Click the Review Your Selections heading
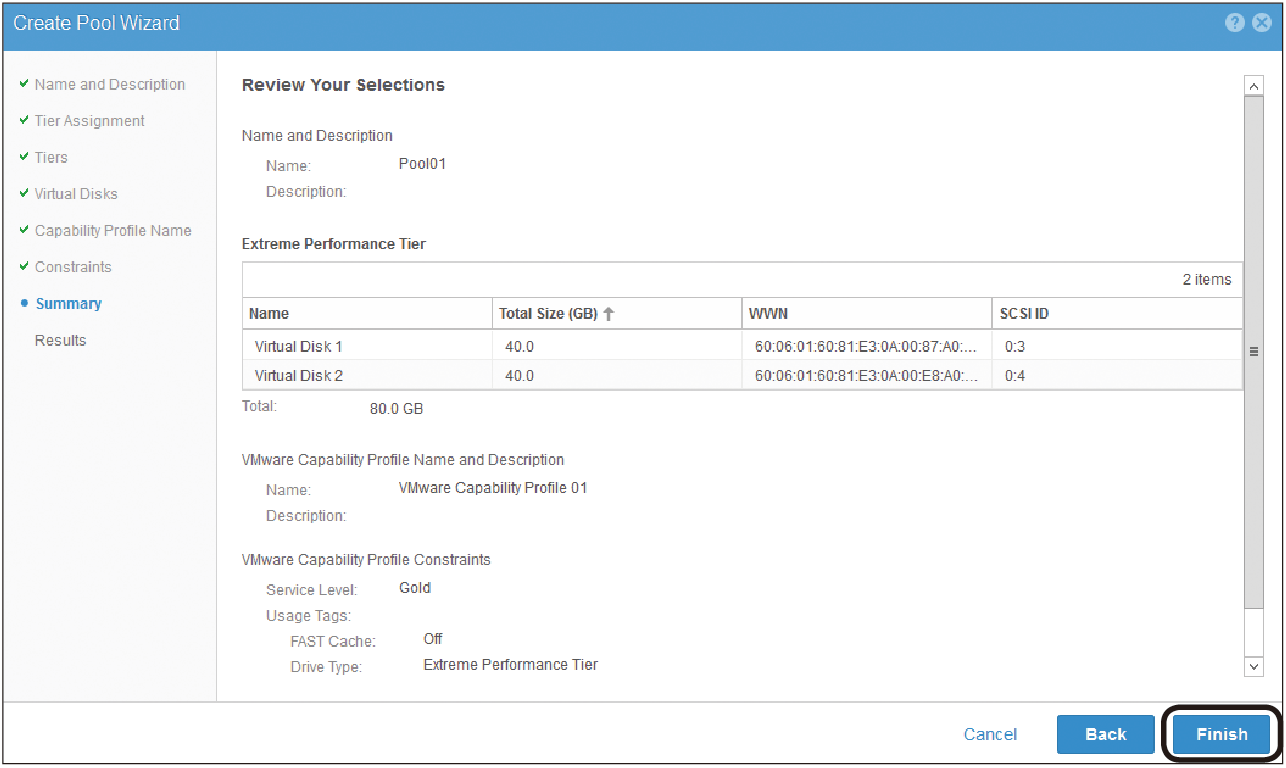This screenshot has width=1286, height=768. pos(343,85)
